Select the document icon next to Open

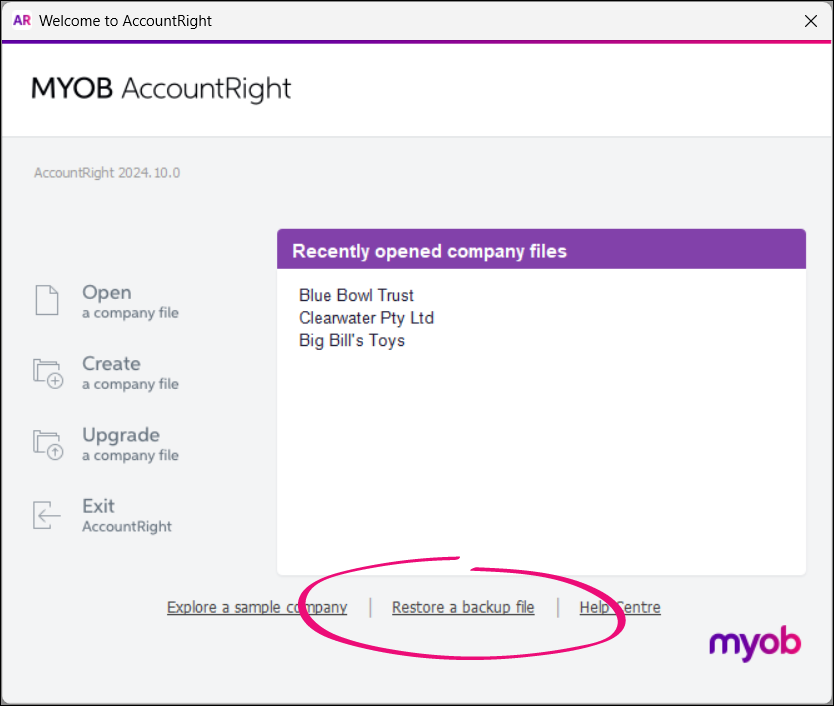[x=47, y=301]
